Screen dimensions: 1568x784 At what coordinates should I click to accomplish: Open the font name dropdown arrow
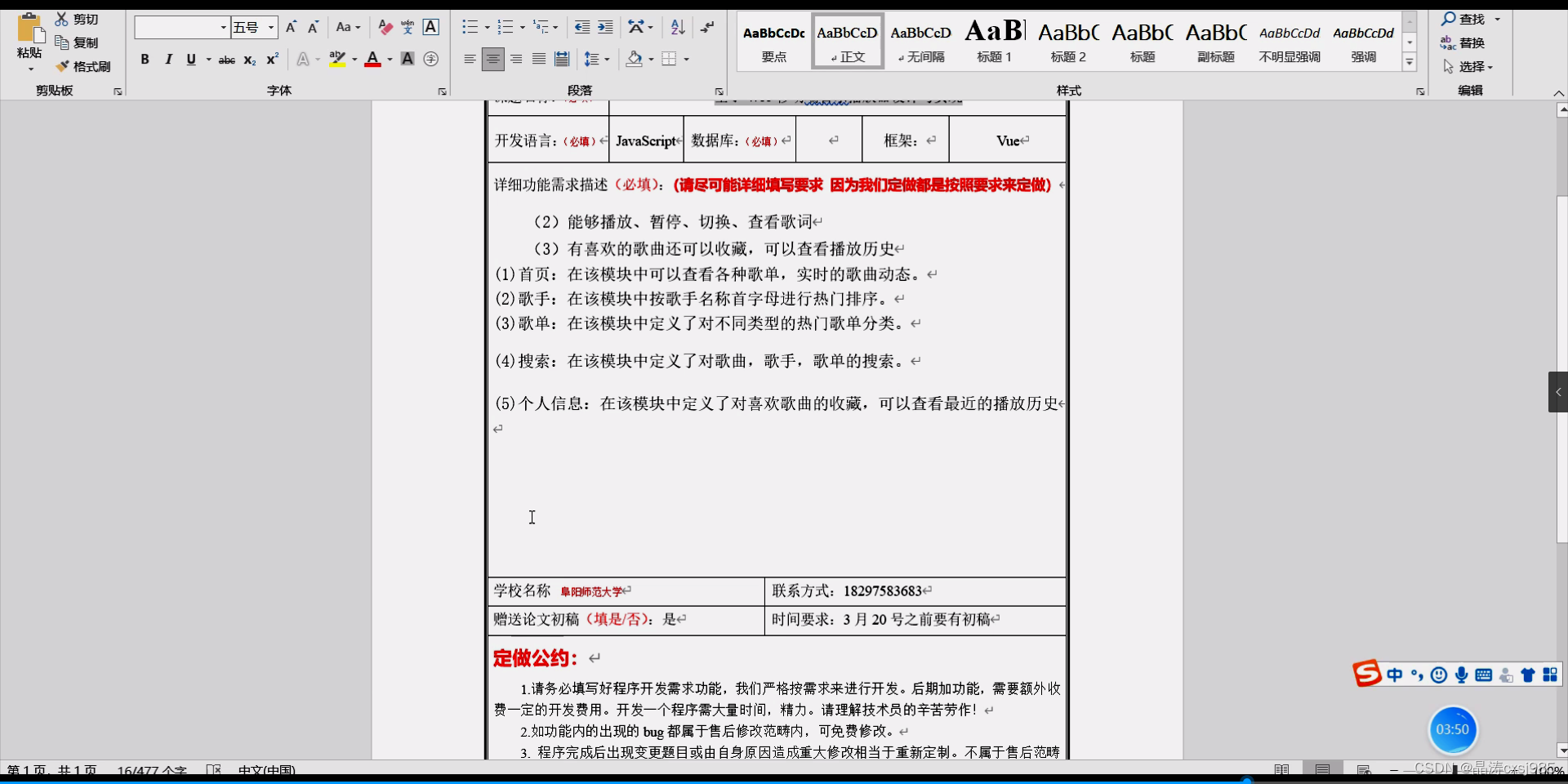click(224, 28)
